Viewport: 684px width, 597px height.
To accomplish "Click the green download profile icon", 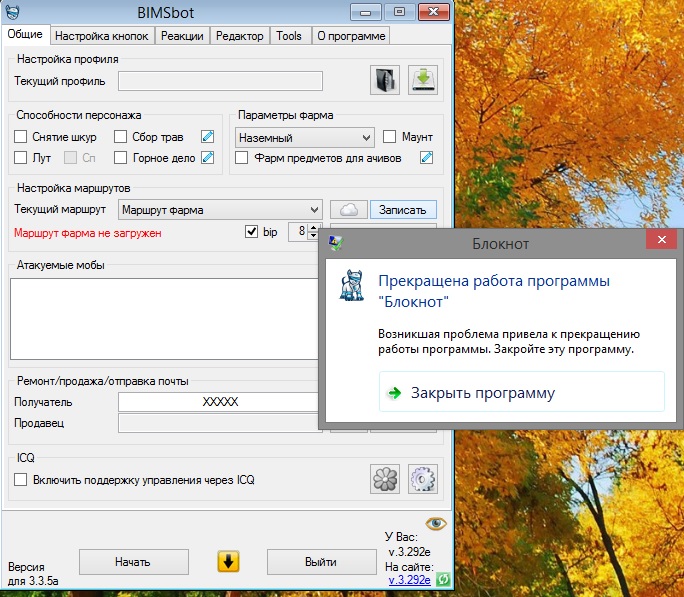I will (423, 81).
